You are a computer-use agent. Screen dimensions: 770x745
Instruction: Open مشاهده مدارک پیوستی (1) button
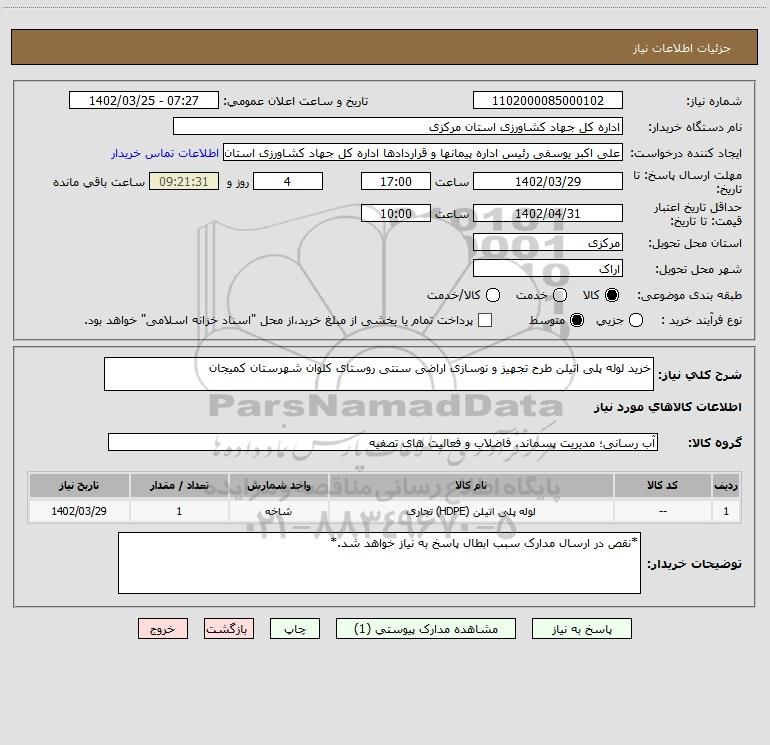[x=426, y=629]
